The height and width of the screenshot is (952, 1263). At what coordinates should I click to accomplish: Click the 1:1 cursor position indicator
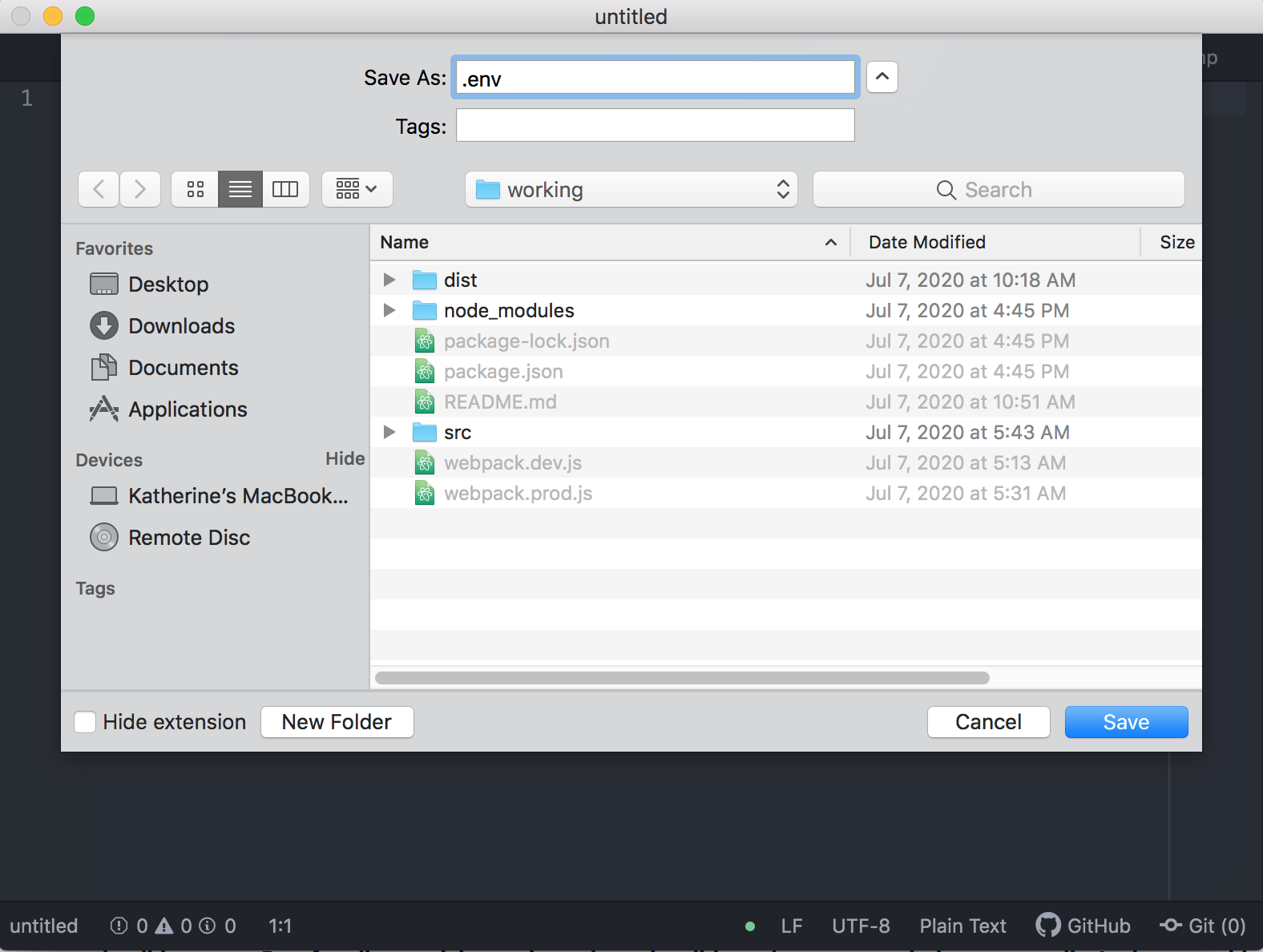(280, 926)
